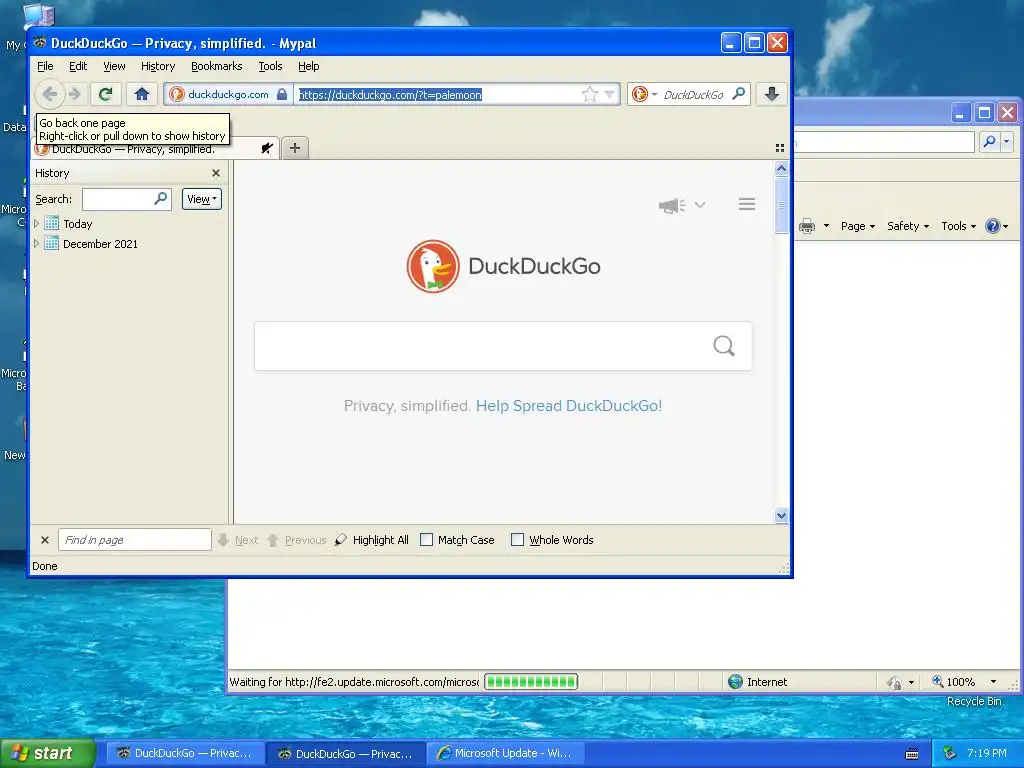The height and width of the screenshot is (768, 1024).
Task: Open the URL bar history dropdown arrow
Action: coord(609,95)
